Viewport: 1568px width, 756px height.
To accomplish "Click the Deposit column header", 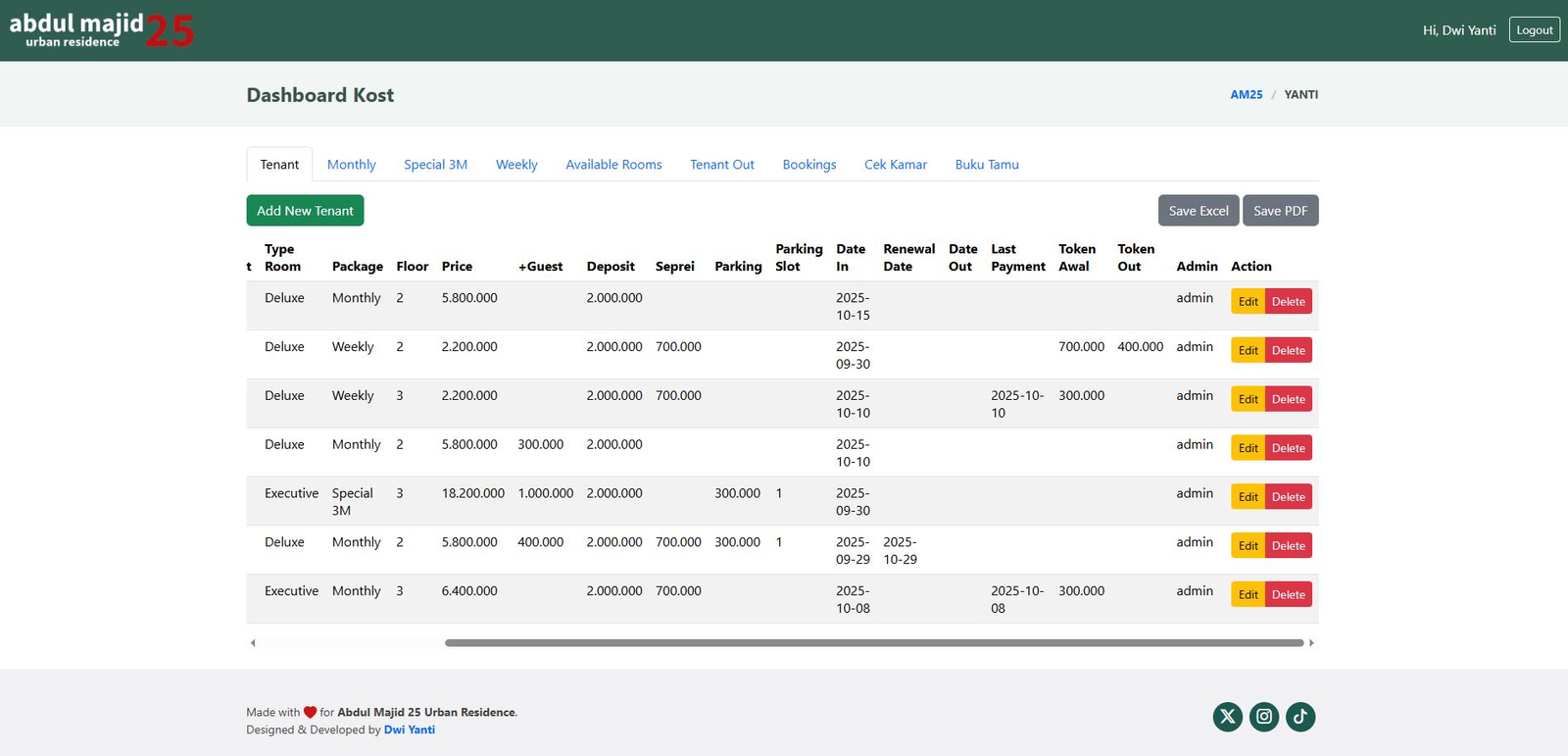I will [611, 267].
